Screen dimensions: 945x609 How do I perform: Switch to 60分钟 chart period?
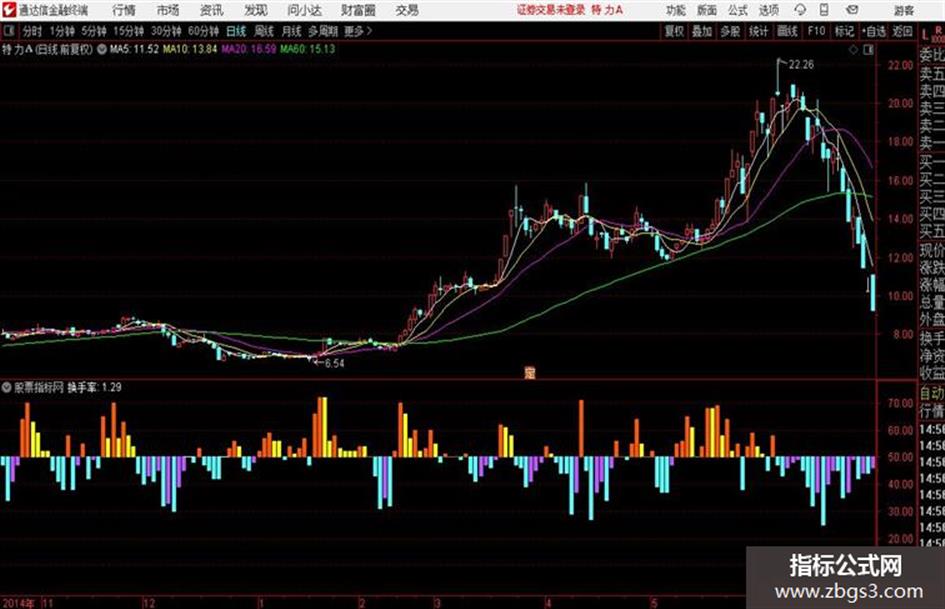203,31
